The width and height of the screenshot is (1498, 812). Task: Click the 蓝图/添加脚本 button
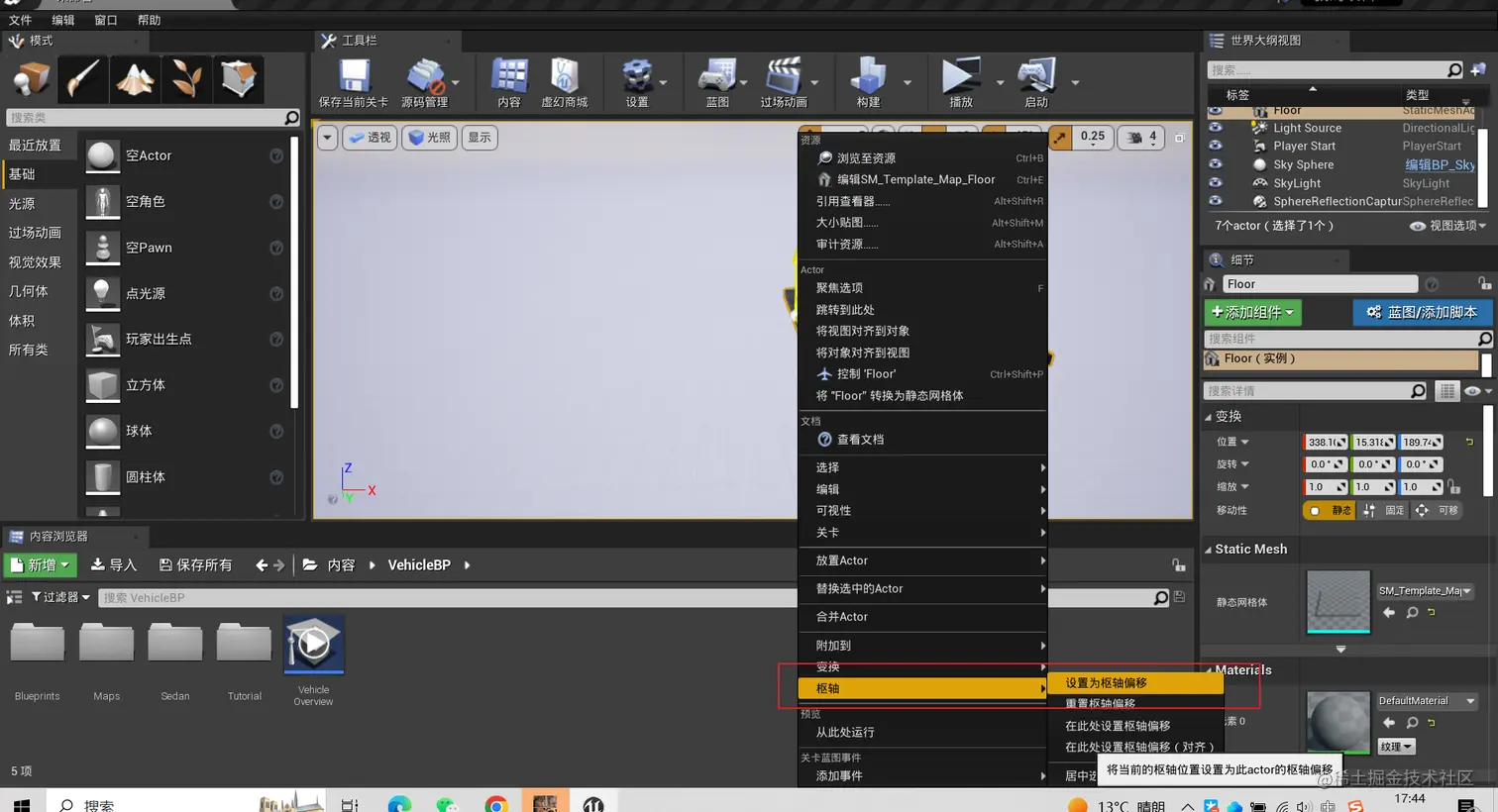click(1422, 312)
